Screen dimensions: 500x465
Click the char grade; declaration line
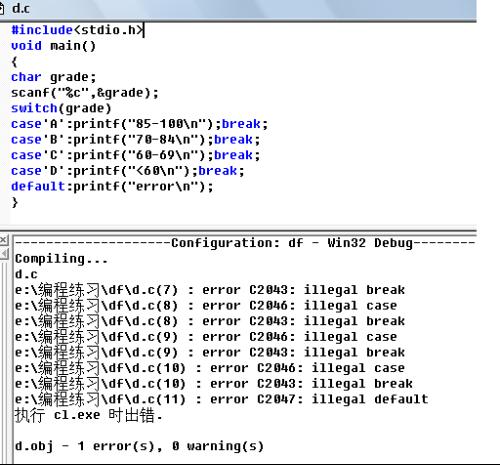[54, 77]
